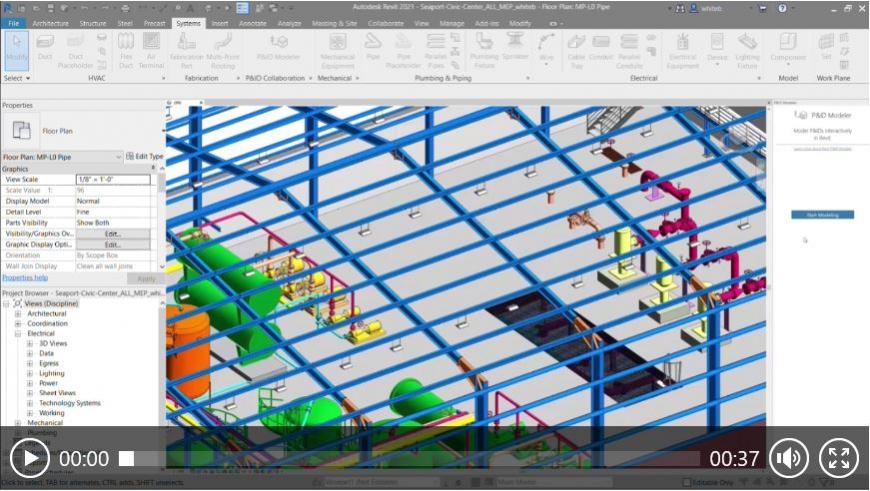Select the Duct Placeholder tool

tap(75, 51)
